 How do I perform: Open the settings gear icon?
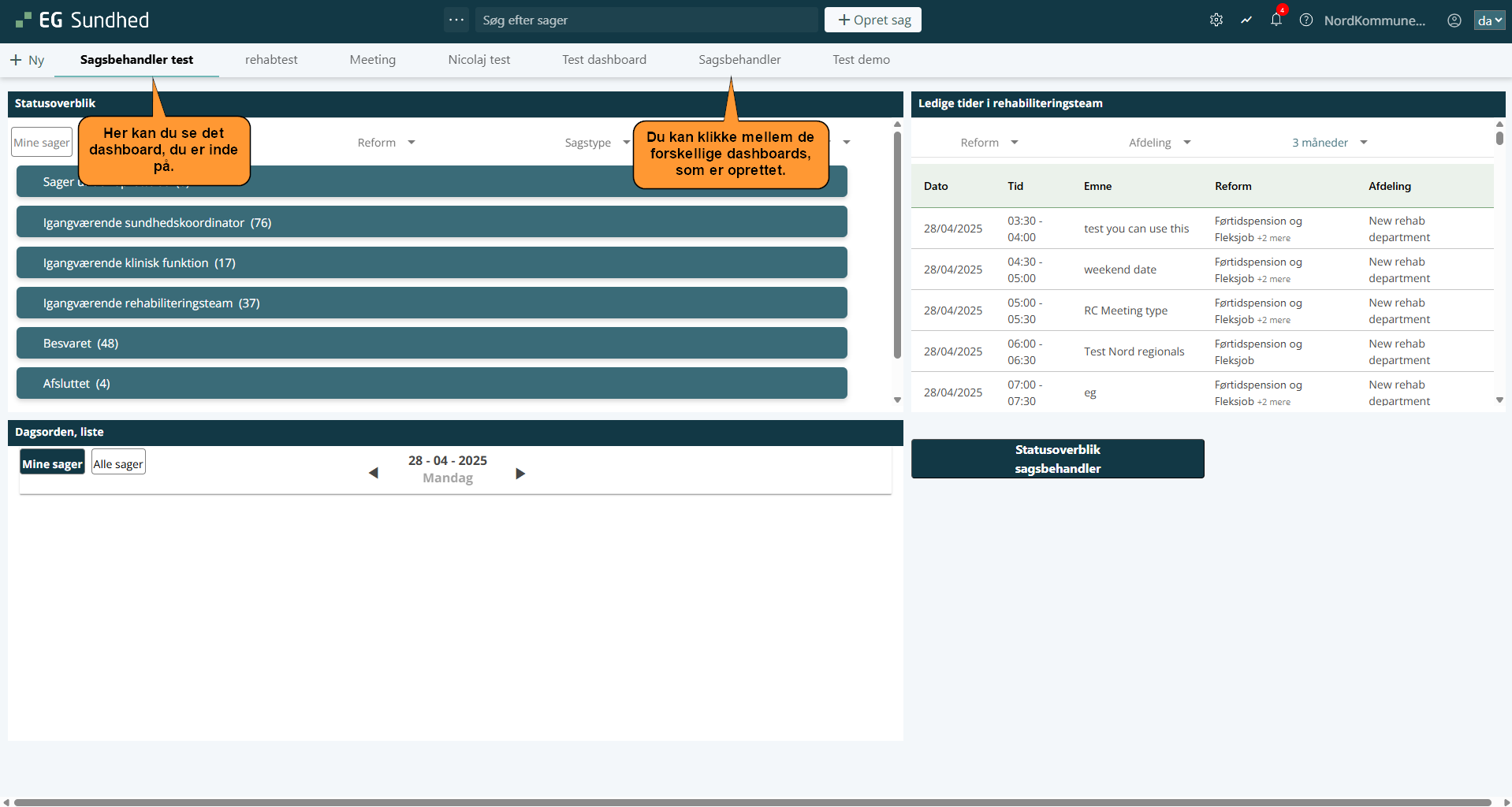tap(1216, 20)
